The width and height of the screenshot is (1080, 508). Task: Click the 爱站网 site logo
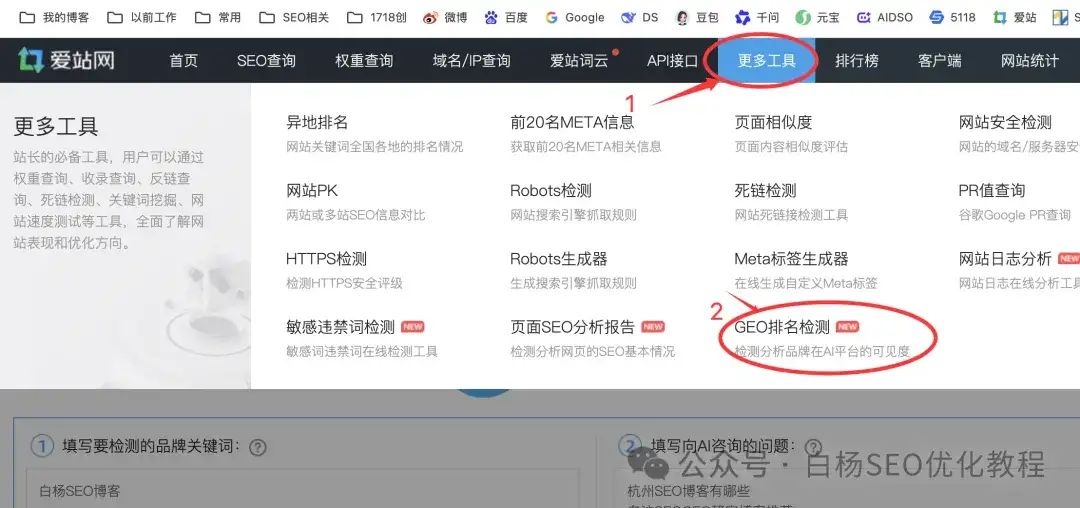click(x=66, y=61)
